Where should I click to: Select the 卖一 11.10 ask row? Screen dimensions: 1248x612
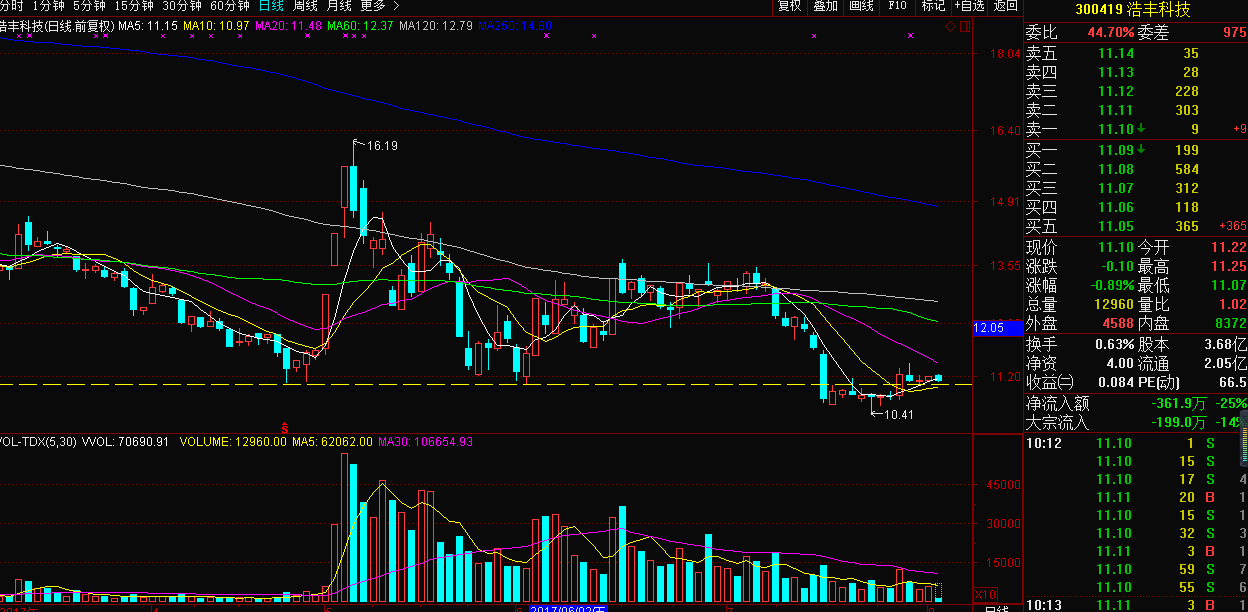click(x=1136, y=129)
